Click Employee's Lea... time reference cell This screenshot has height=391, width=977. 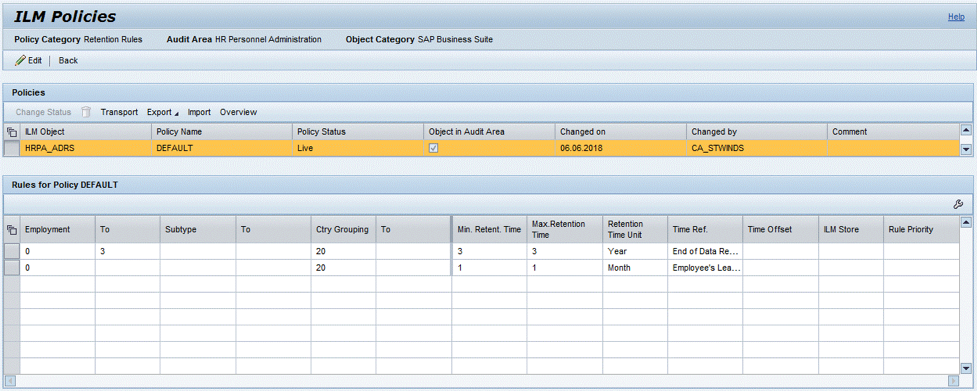pyautogui.click(x=705, y=268)
